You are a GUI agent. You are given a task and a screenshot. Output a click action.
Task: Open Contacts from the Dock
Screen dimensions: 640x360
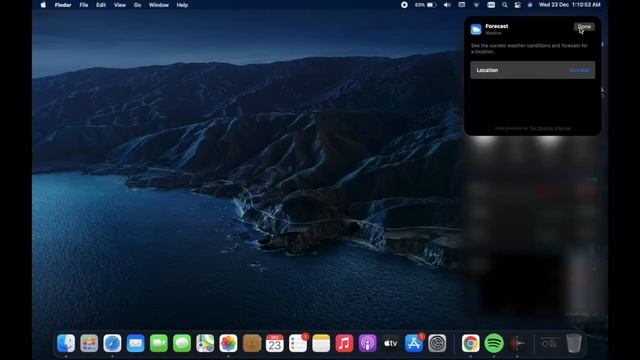click(x=251, y=343)
